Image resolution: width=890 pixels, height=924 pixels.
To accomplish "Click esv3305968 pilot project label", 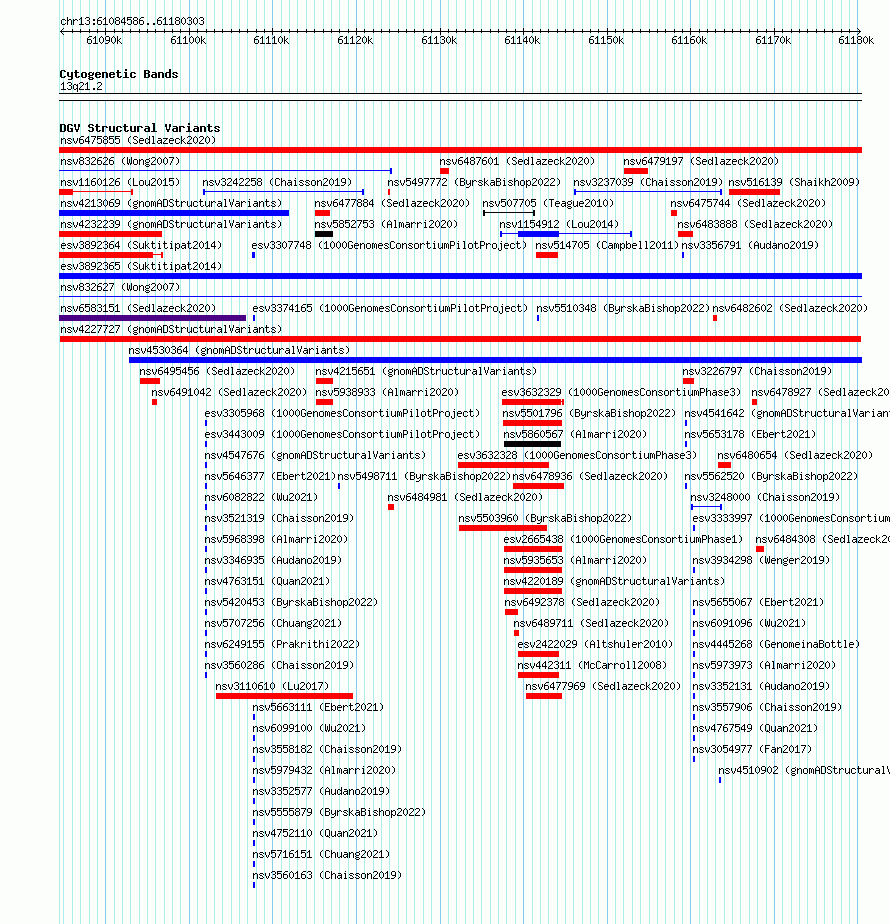I will tap(342, 414).
